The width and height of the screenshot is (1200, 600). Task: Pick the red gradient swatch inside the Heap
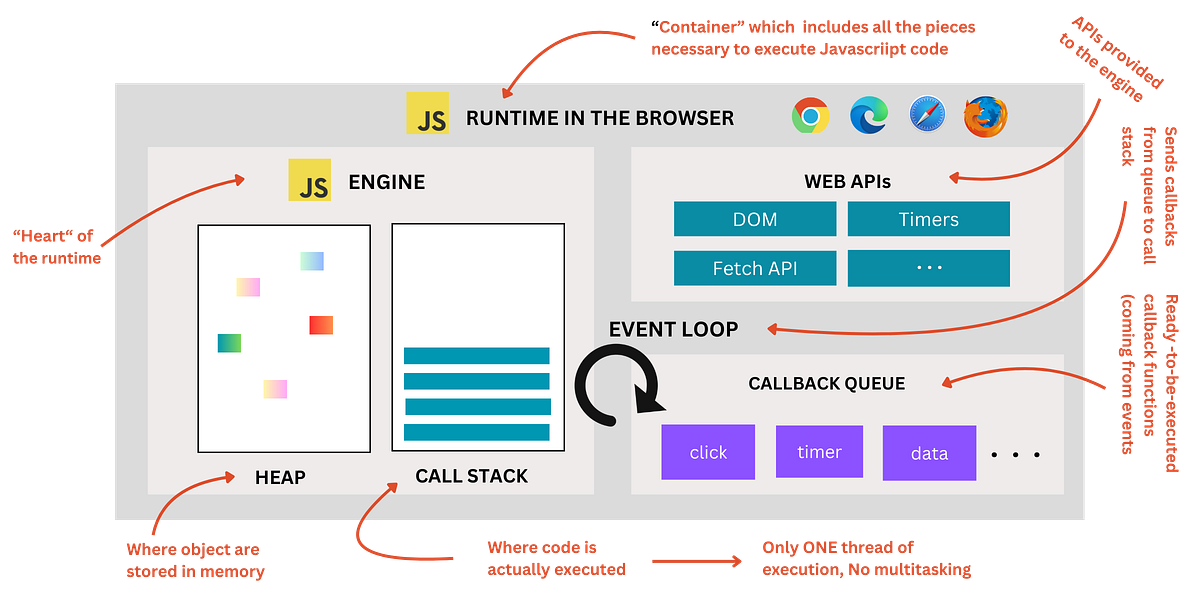(x=319, y=323)
